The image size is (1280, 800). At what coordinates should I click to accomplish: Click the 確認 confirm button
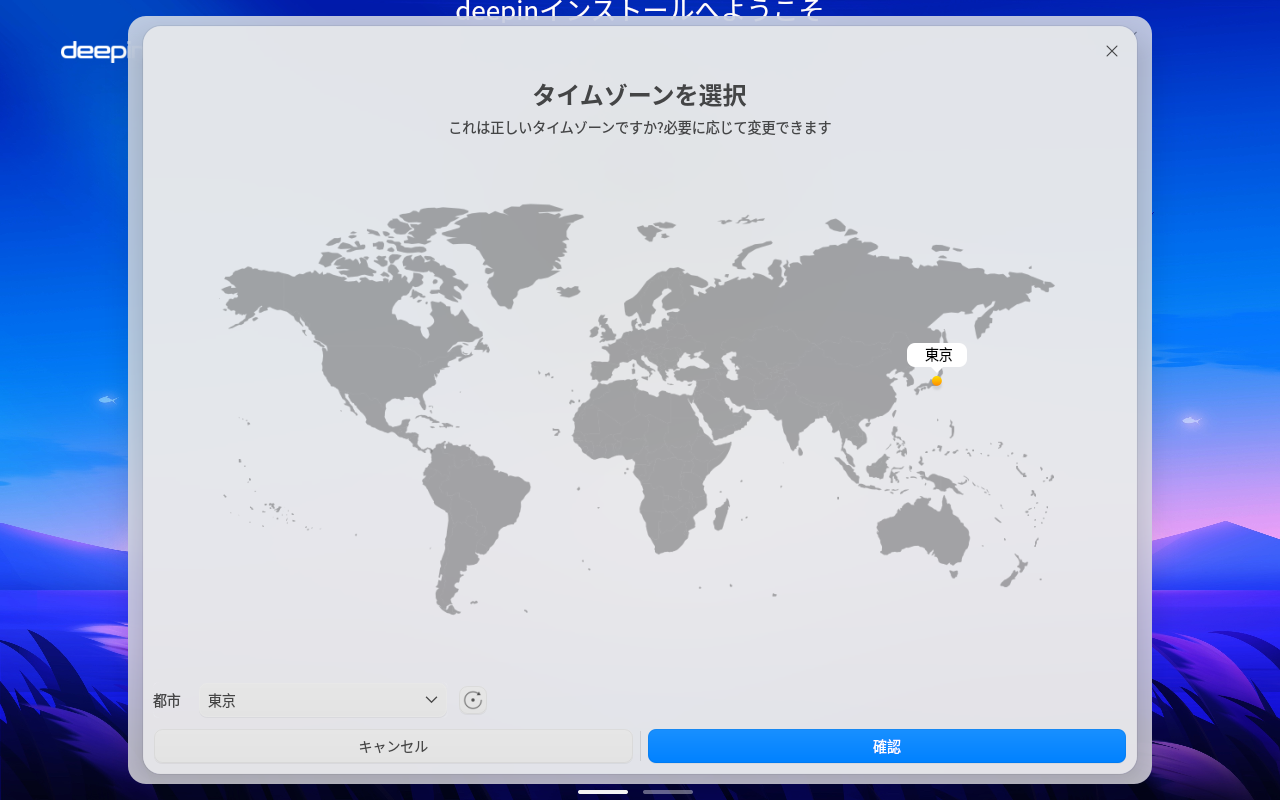pos(887,746)
